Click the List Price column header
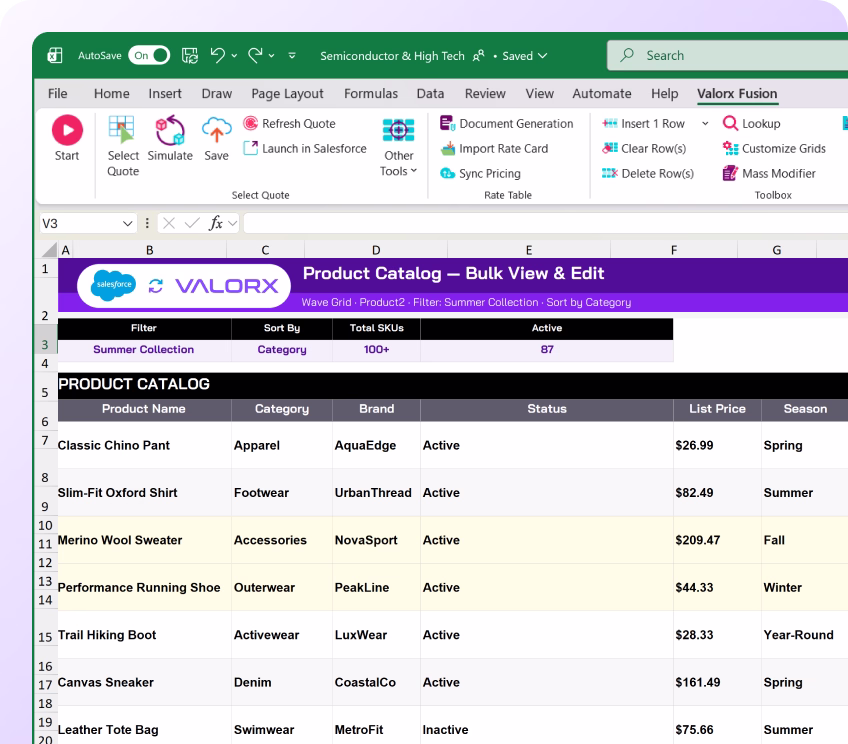Screen dimensions: 848x744 [717, 409]
